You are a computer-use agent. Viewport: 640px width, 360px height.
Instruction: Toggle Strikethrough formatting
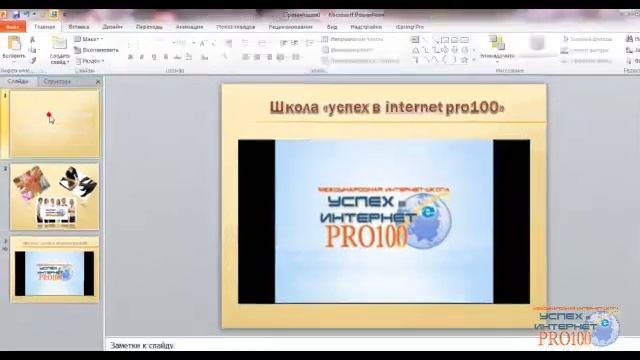(177, 57)
